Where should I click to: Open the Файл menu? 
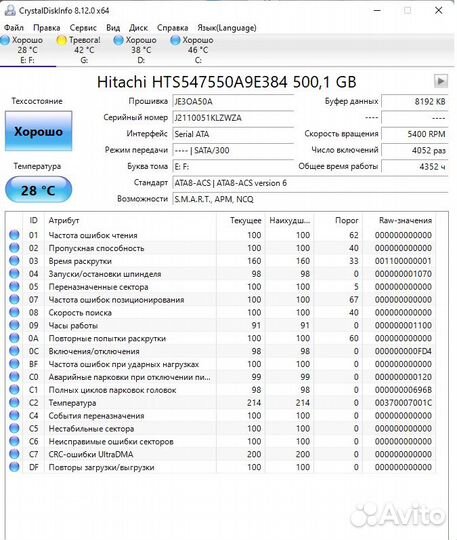click(14, 28)
